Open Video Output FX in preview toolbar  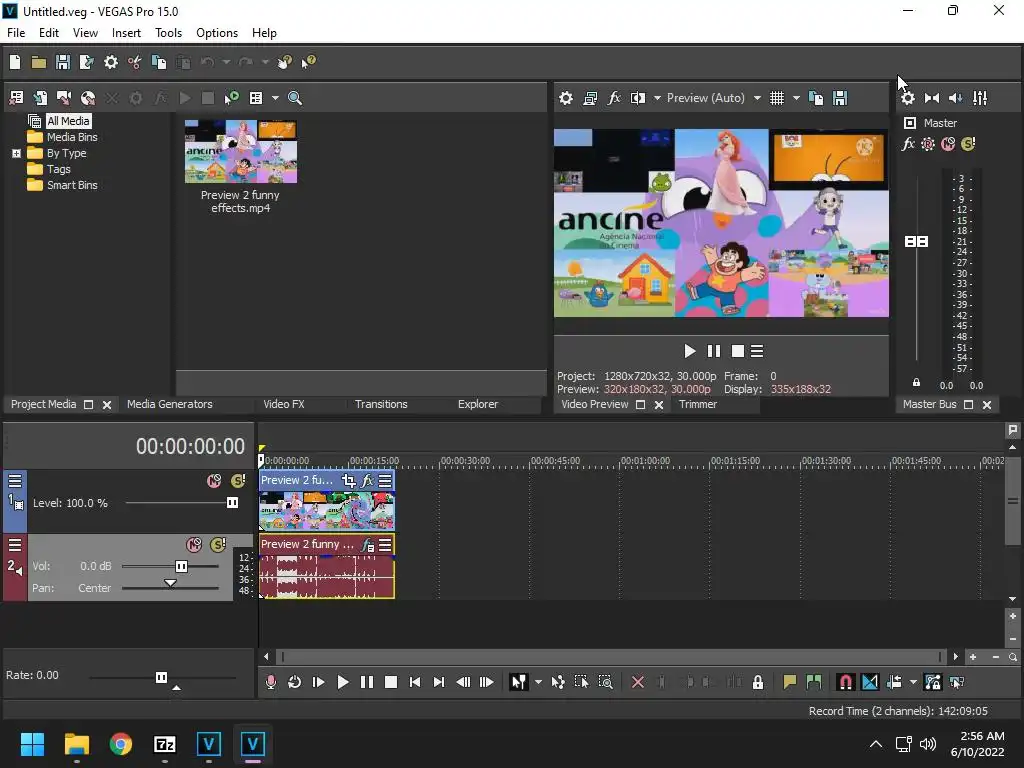click(x=614, y=98)
